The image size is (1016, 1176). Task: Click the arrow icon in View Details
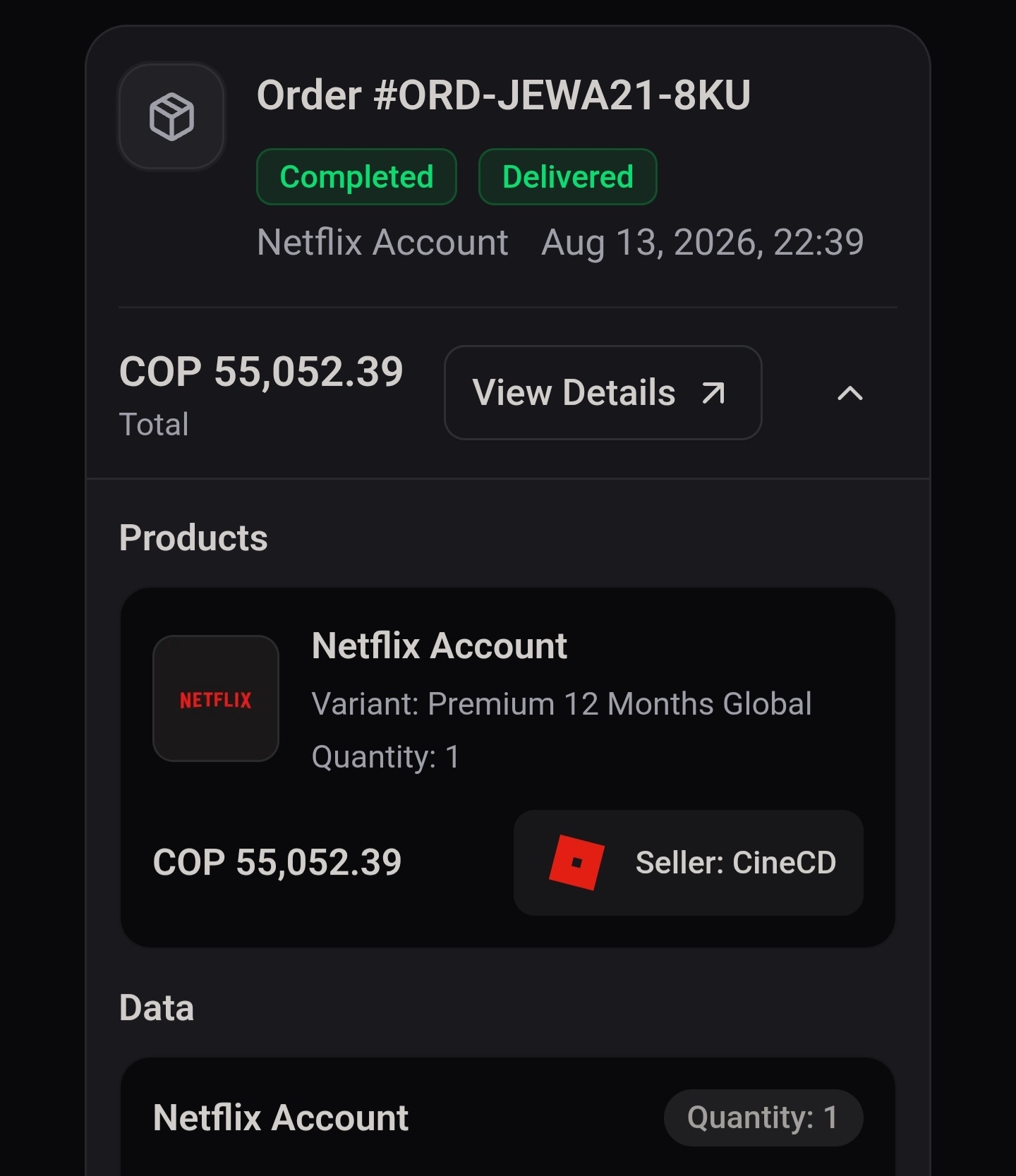[713, 393]
